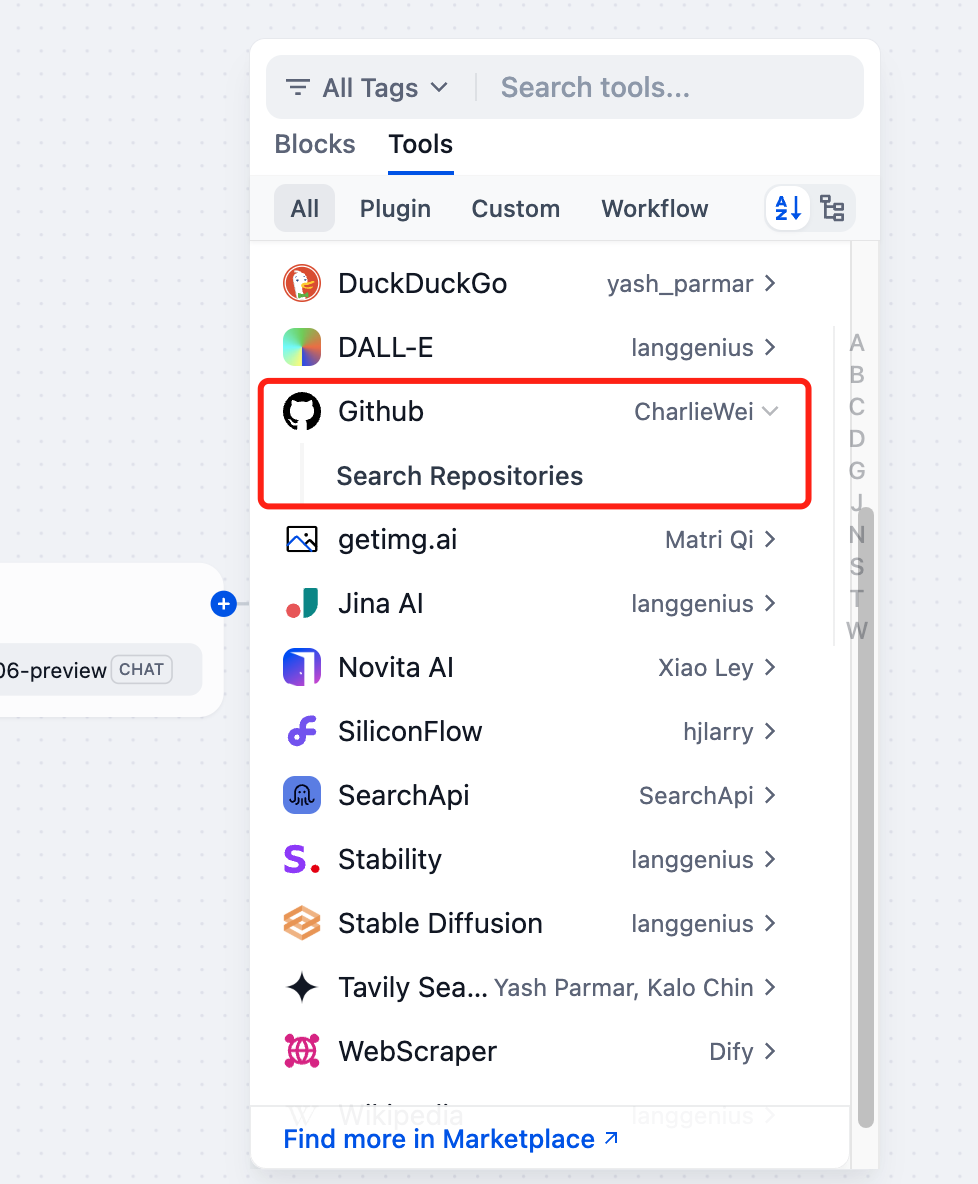
Task: Click the Stable Diffusion logo icon
Action: [x=301, y=923]
